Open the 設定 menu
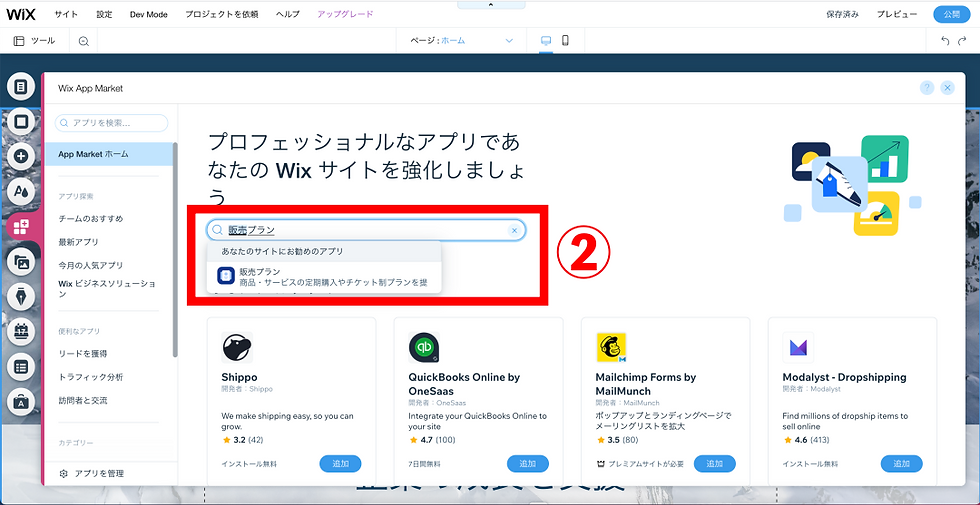This screenshot has width=980, height=505. (104, 14)
